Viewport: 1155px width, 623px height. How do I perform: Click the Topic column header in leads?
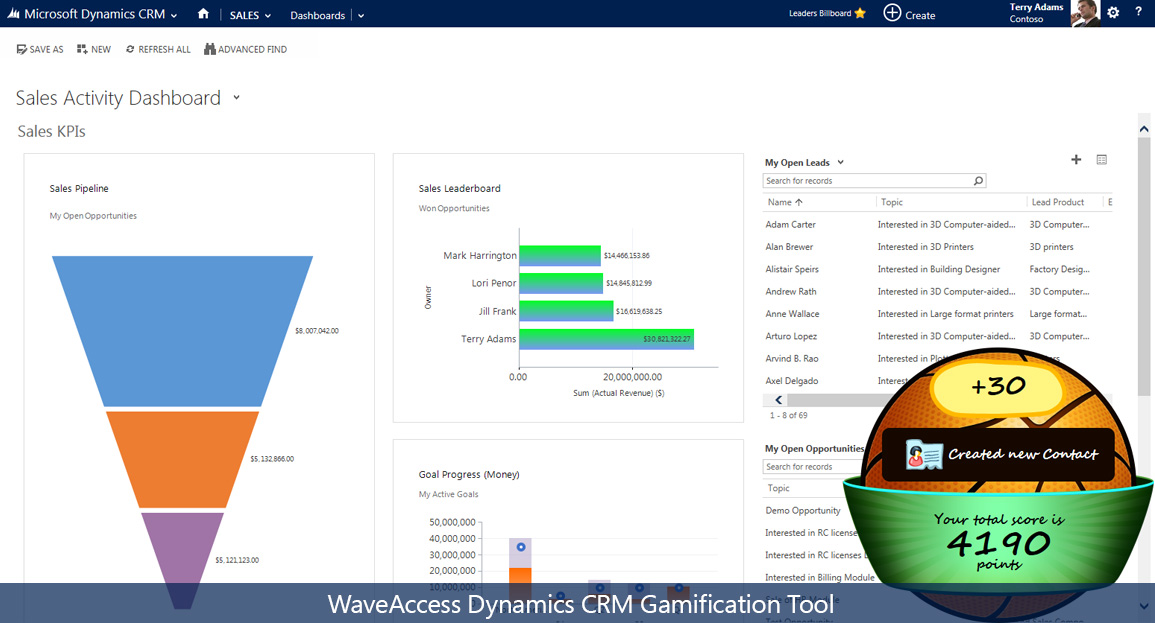pos(891,202)
